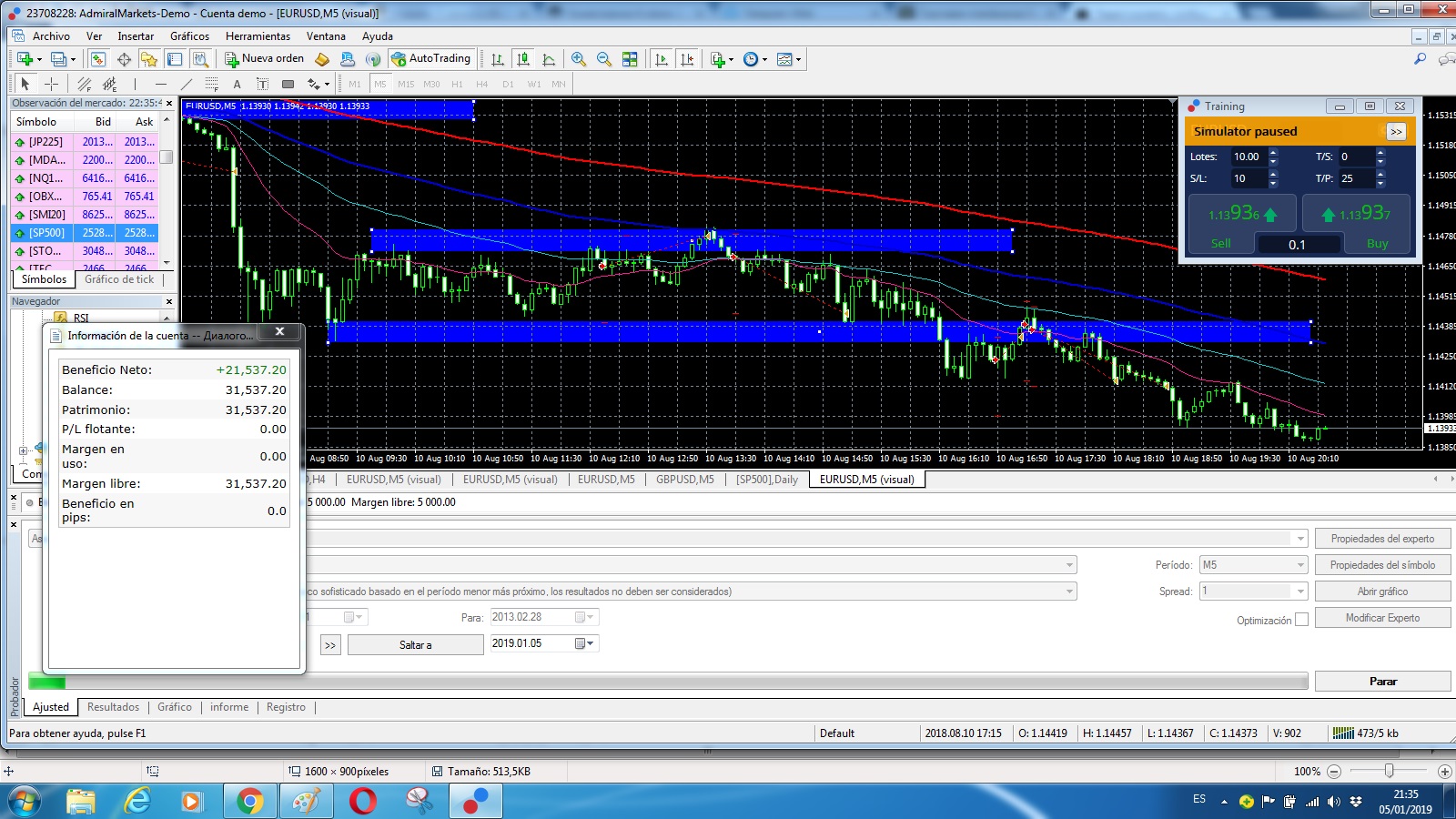Select candlestick chart display icon
Screen dimensions: 1456x819
[523, 59]
